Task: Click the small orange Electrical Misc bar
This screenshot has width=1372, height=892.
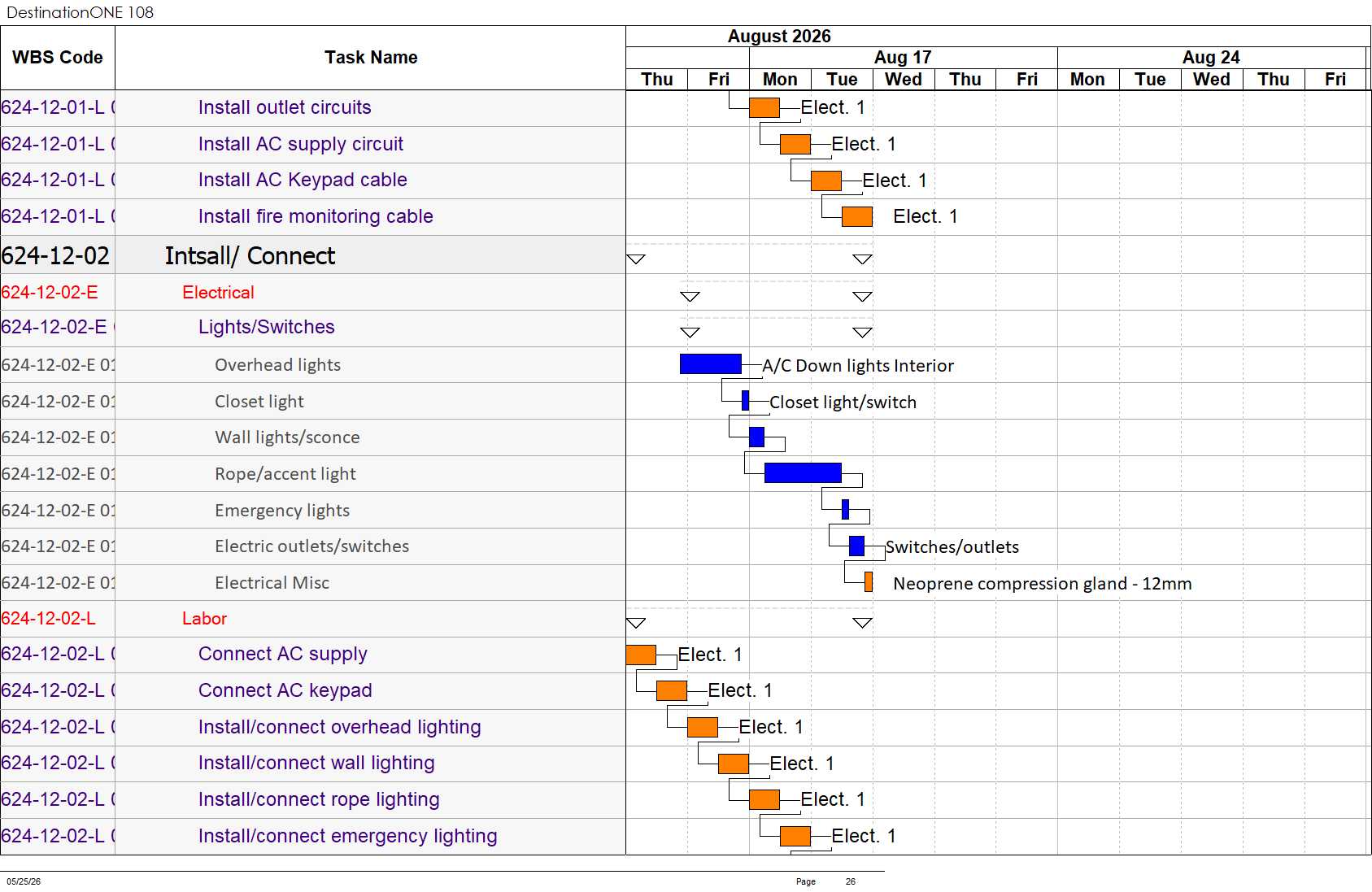Action: click(x=869, y=582)
